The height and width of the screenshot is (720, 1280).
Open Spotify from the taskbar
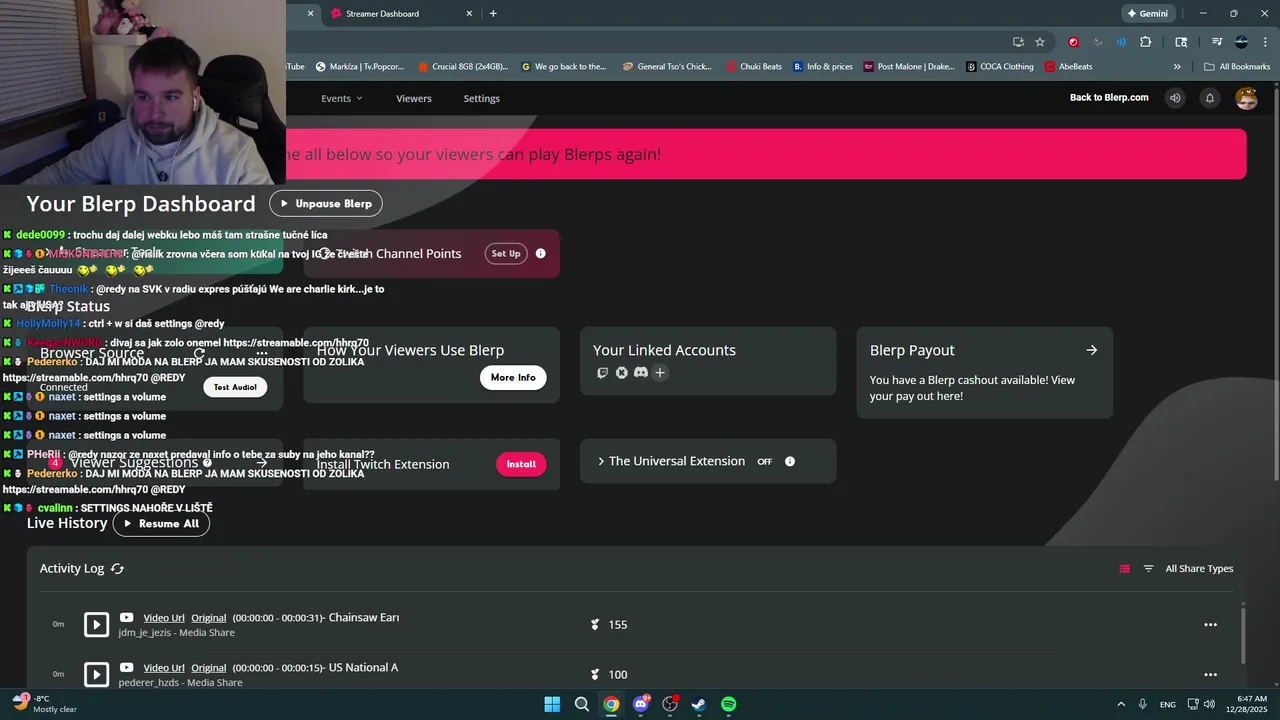pyautogui.click(x=729, y=704)
